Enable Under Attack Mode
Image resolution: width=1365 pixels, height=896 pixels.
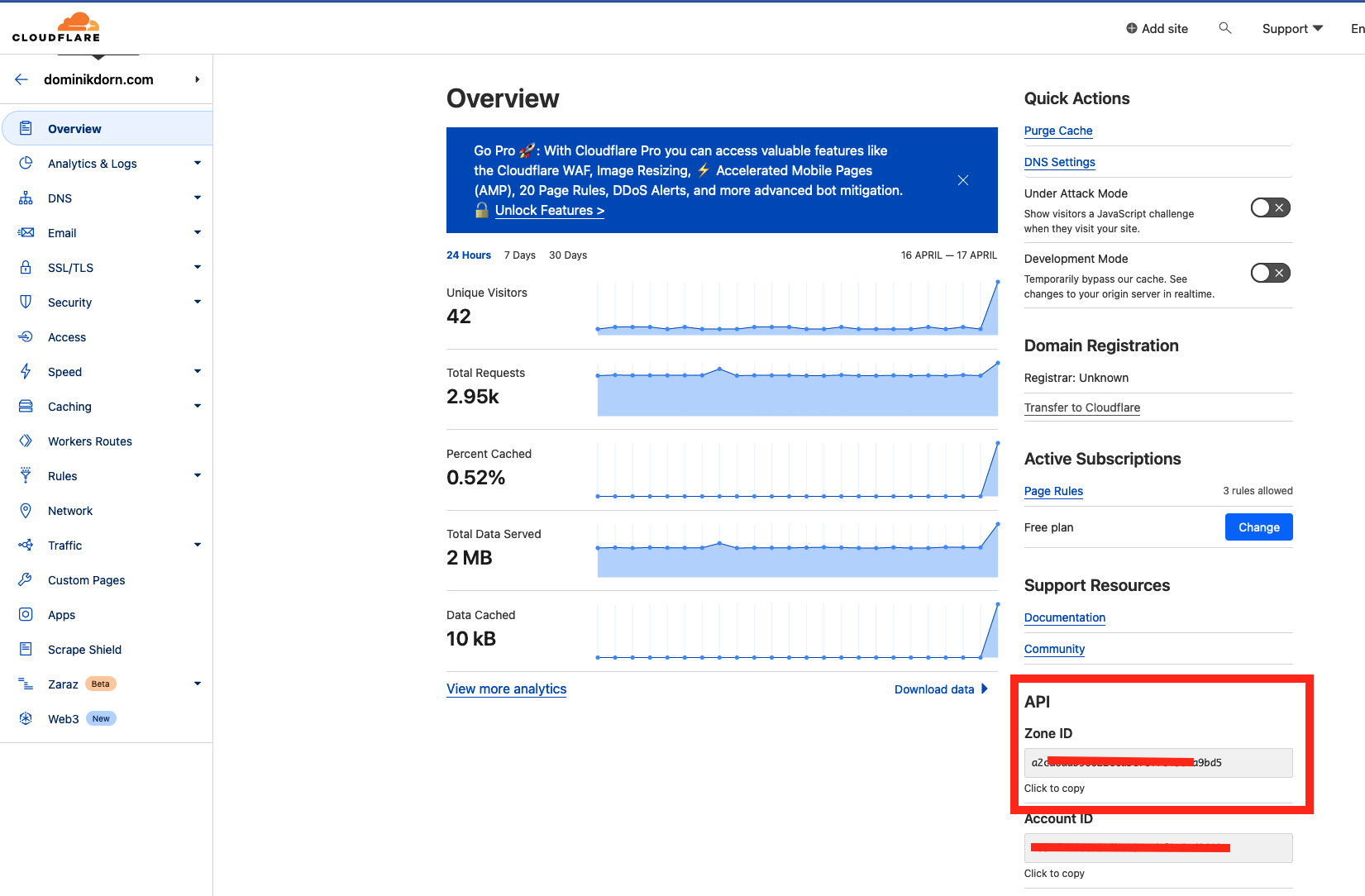[x=1270, y=207]
